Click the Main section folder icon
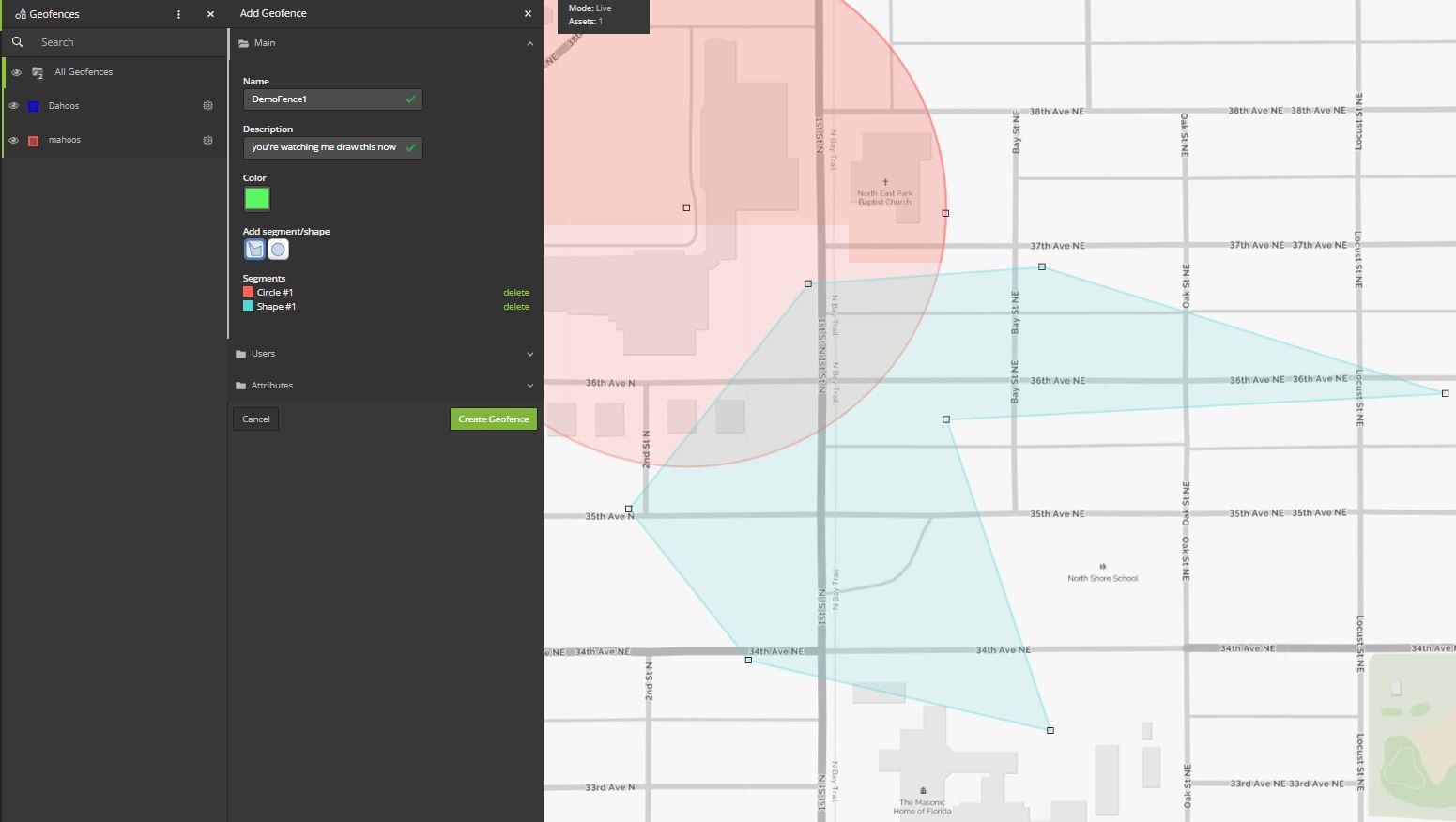Screen dimensions: 1456x822 [x=241, y=42]
